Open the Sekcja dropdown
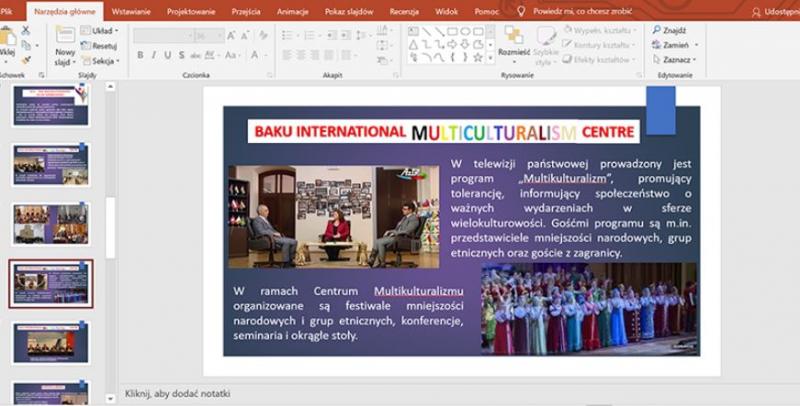The image size is (800, 406). pos(101,61)
